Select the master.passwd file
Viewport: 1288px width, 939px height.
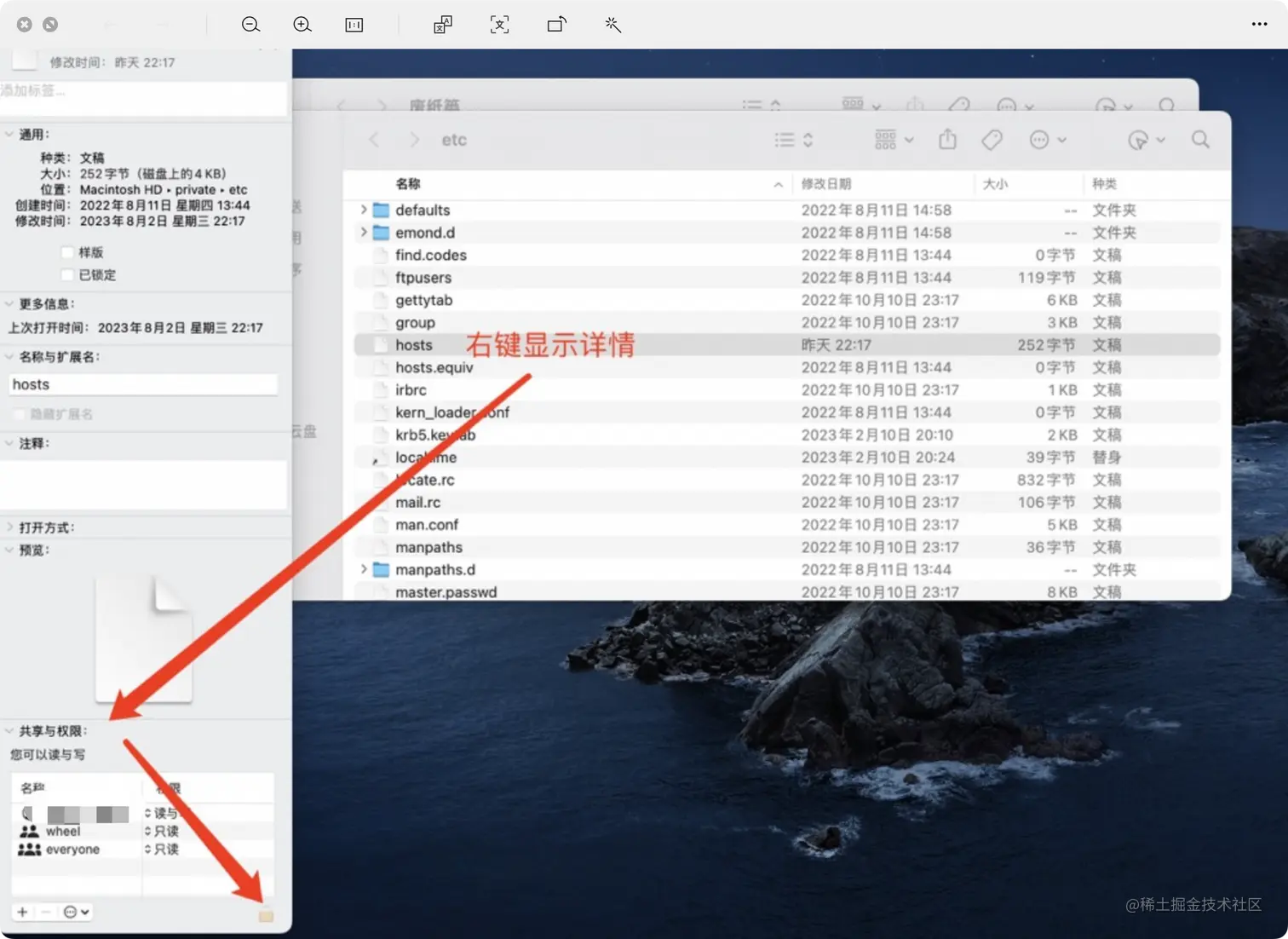pos(446,592)
